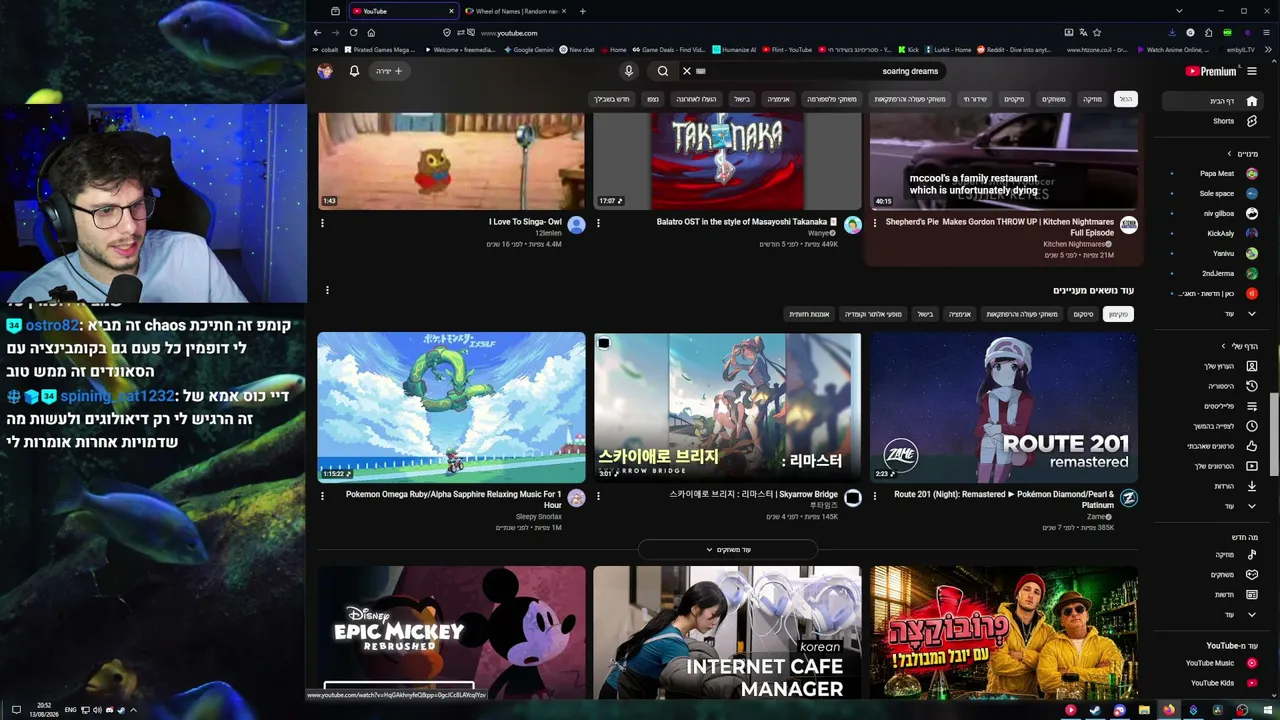This screenshot has width=1280, height=720.
Task: Open the Internet Cafe Manager thumbnail
Action: point(727,633)
